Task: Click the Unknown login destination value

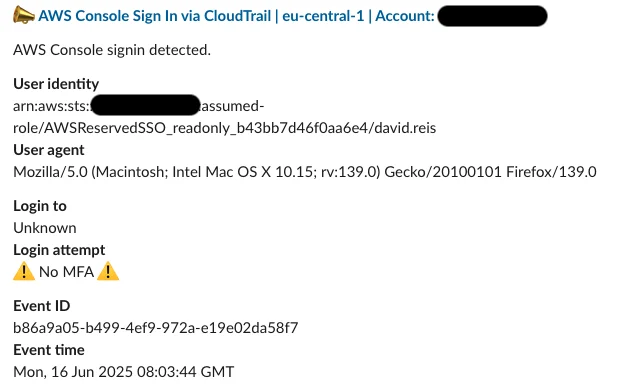Action: click(x=45, y=228)
